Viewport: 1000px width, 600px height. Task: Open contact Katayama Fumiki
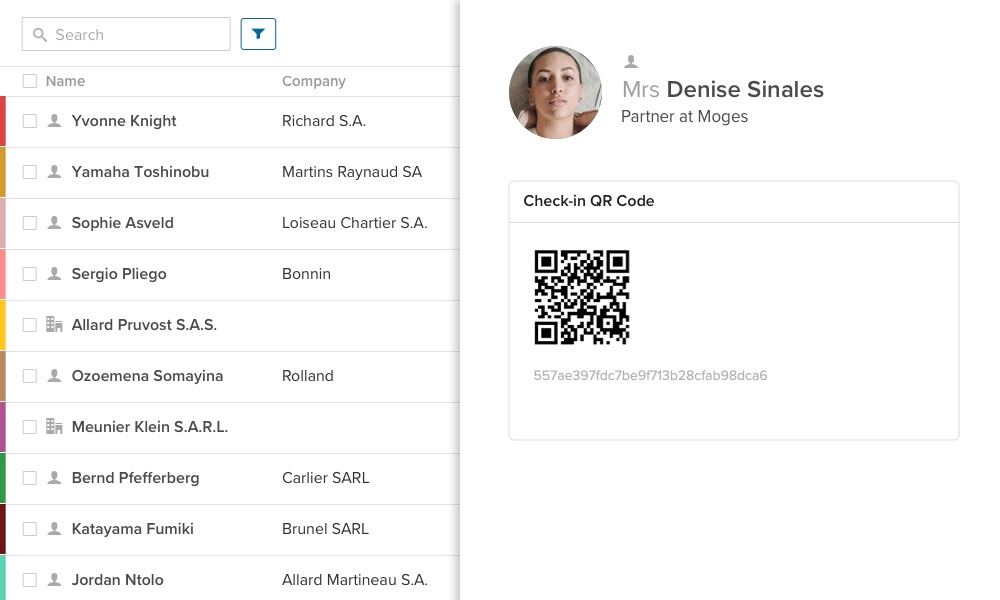133,529
